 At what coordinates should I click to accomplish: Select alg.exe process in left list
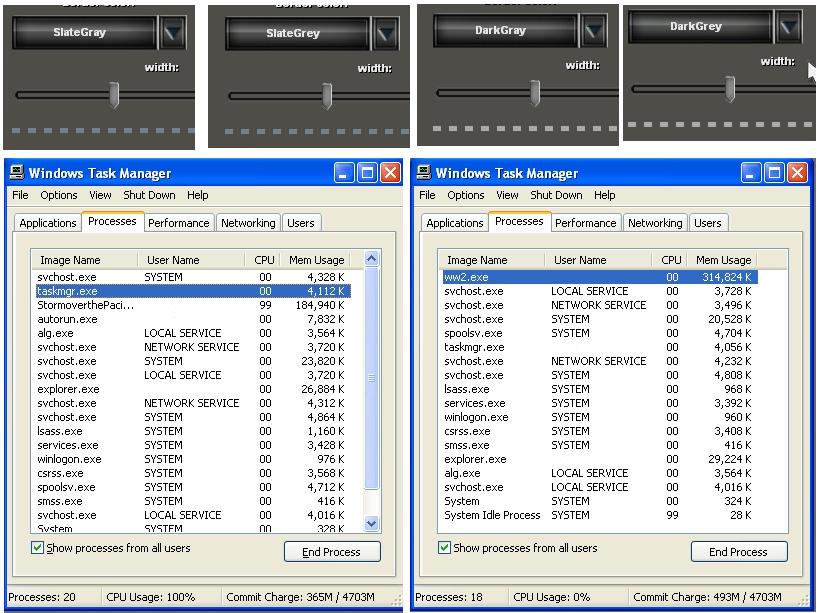pos(193,333)
